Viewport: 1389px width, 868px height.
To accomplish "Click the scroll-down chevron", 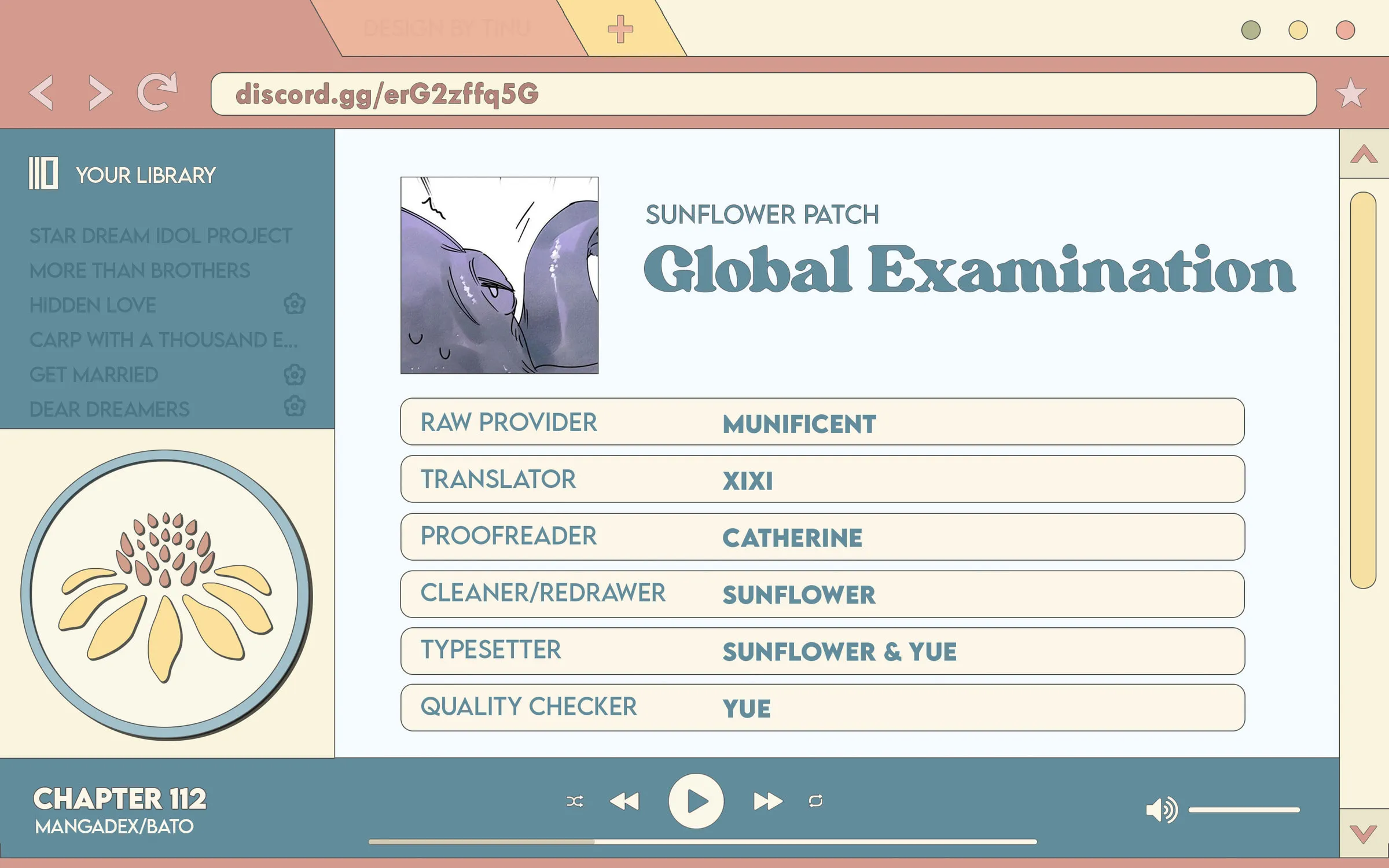I will (x=1364, y=834).
